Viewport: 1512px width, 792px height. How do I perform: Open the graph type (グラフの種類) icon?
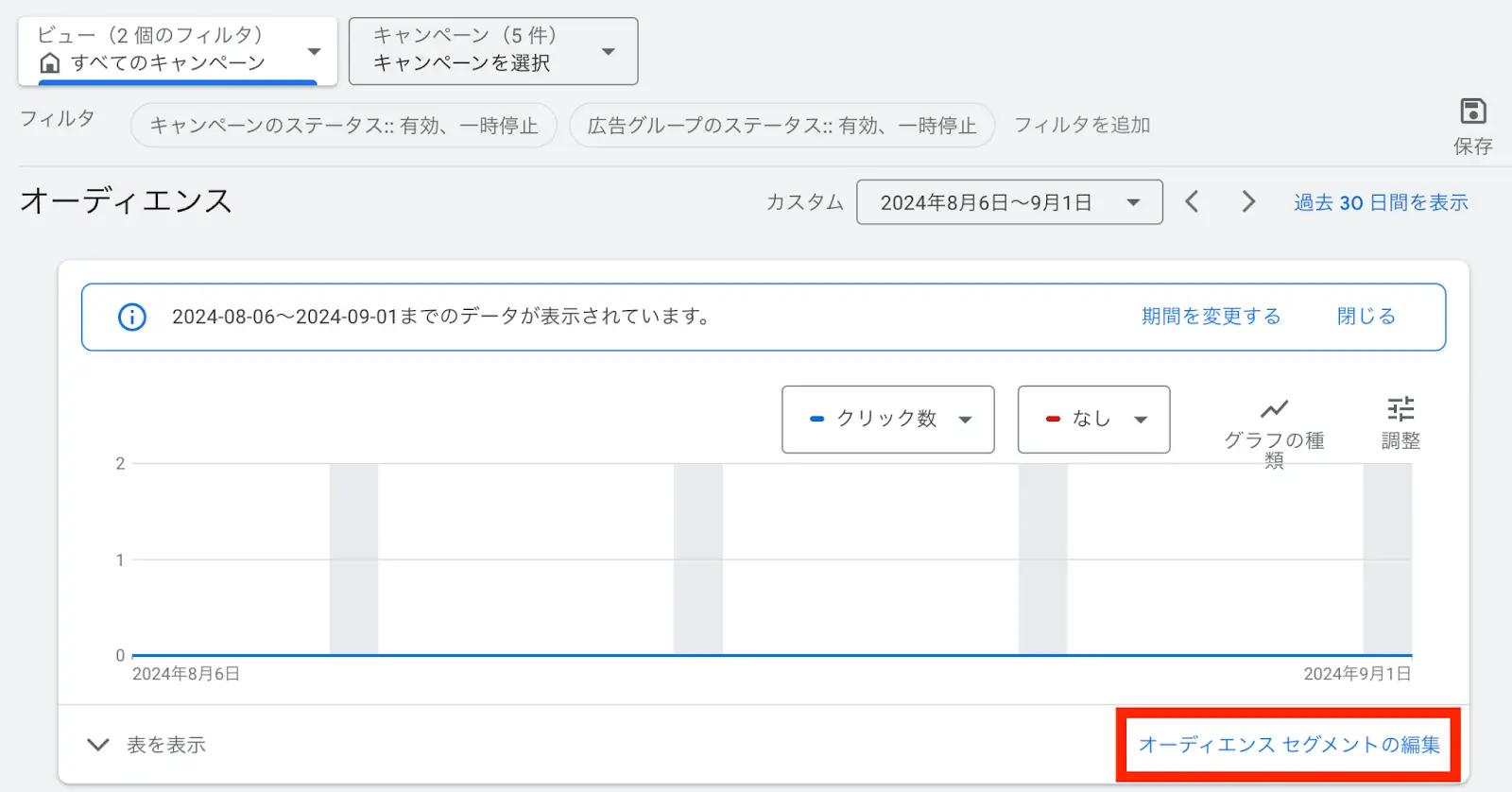click(1274, 409)
